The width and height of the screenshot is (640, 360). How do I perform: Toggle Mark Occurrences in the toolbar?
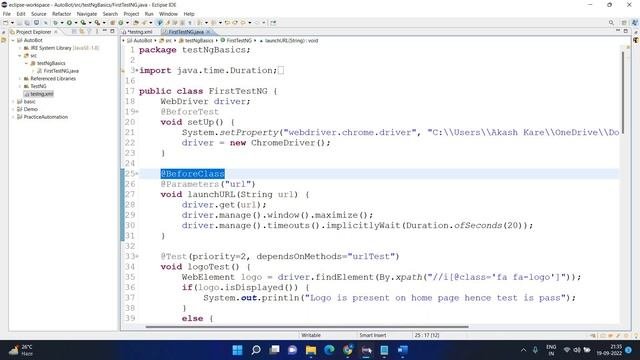(x=159, y=22)
